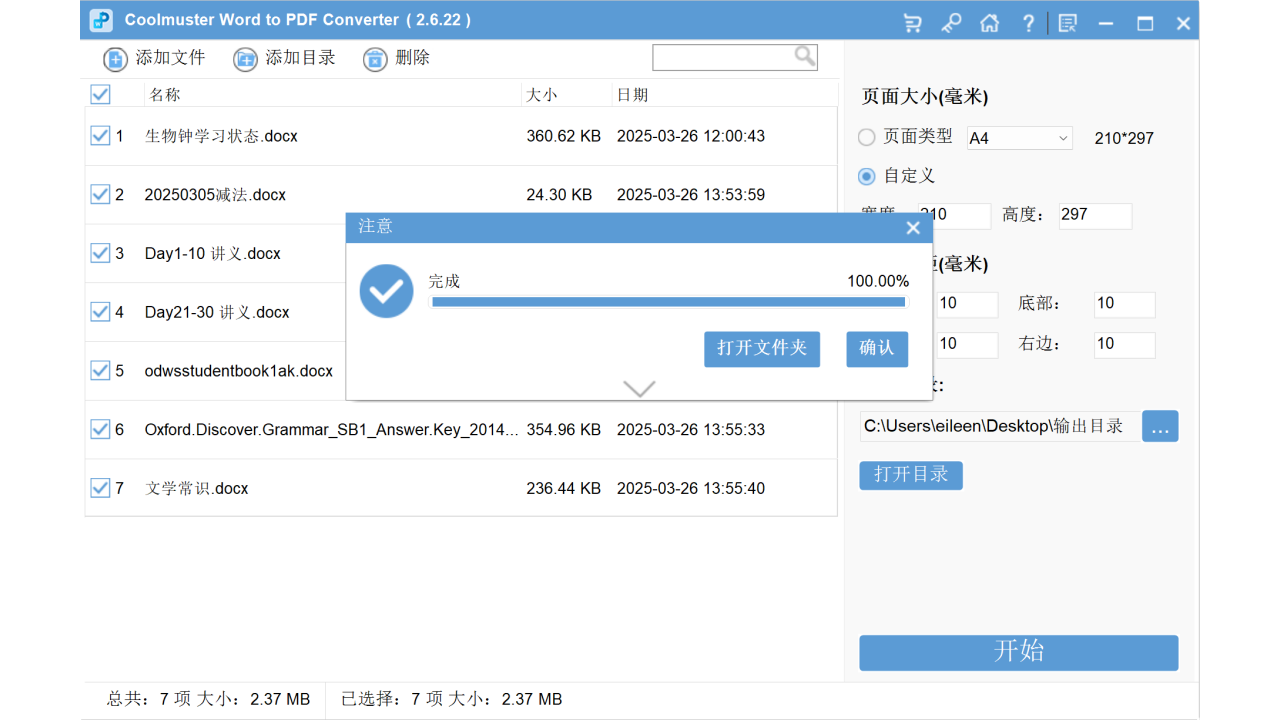This screenshot has height=720, width=1280.
Task: Open help via the question mark icon
Action: tap(1028, 21)
